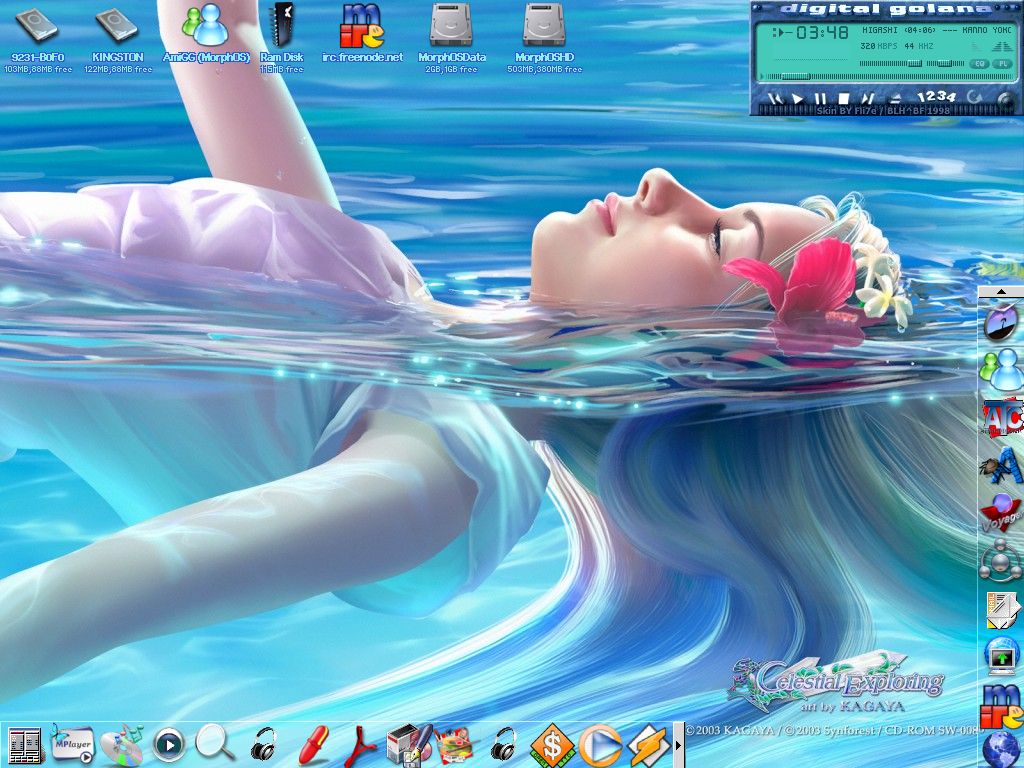Pause the playing song
Viewport: 1024px width, 768px height.
coord(820,99)
